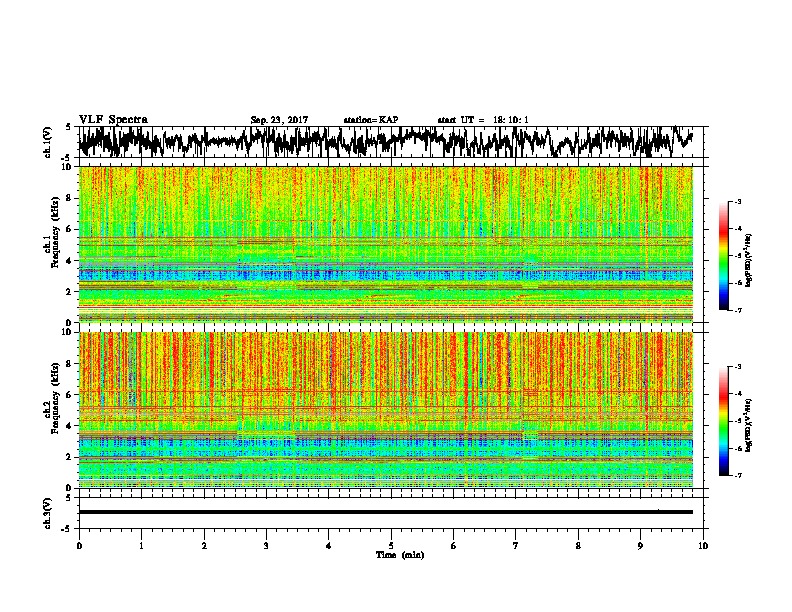
Task: Click the '-3' label on ch.1 colorbar
Action: click(737, 201)
